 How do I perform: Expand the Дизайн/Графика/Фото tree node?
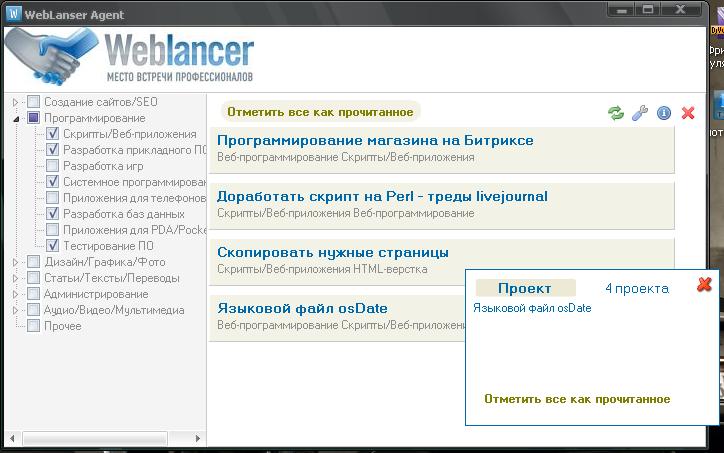point(15,262)
